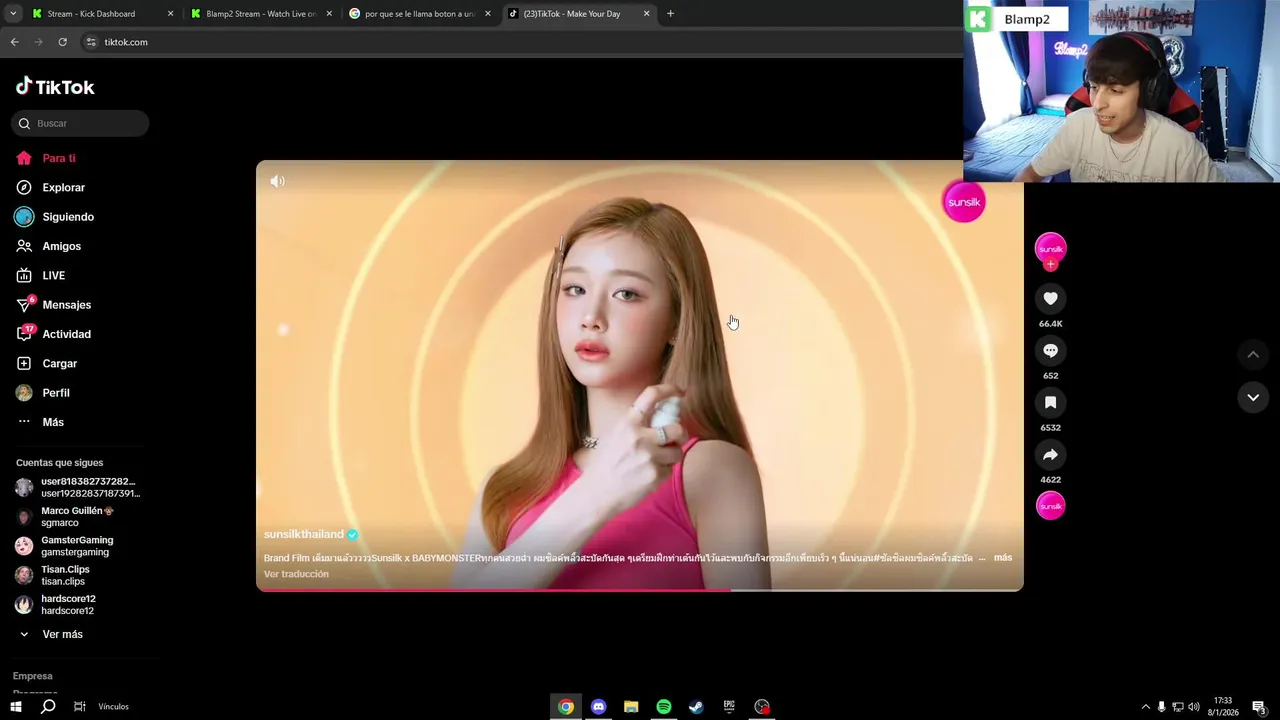The width and height of the screenshot is (1280, 720).
Task: Reload the page
Action: (62, 42)
